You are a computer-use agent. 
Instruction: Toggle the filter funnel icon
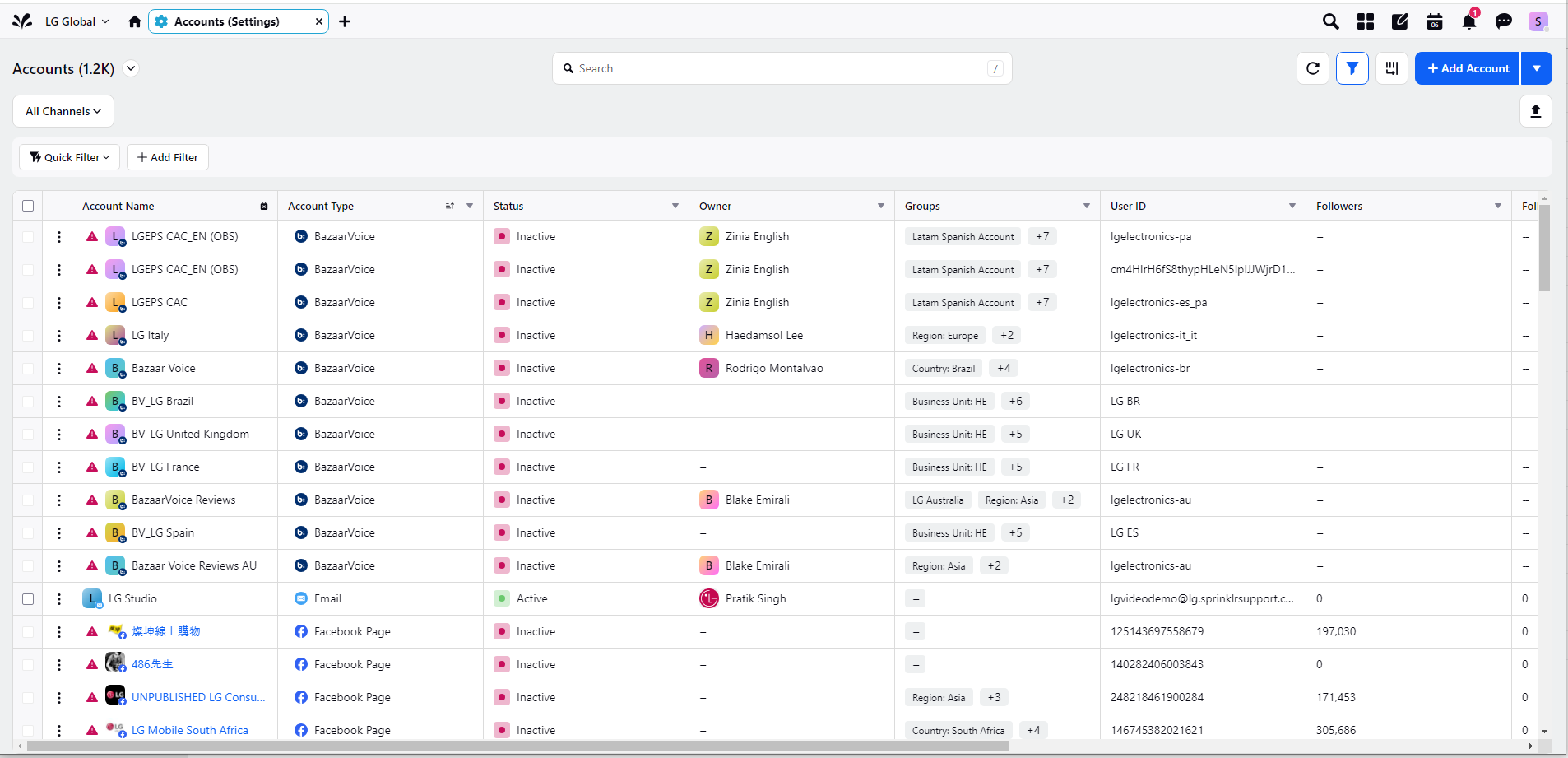click(1352, 68)
